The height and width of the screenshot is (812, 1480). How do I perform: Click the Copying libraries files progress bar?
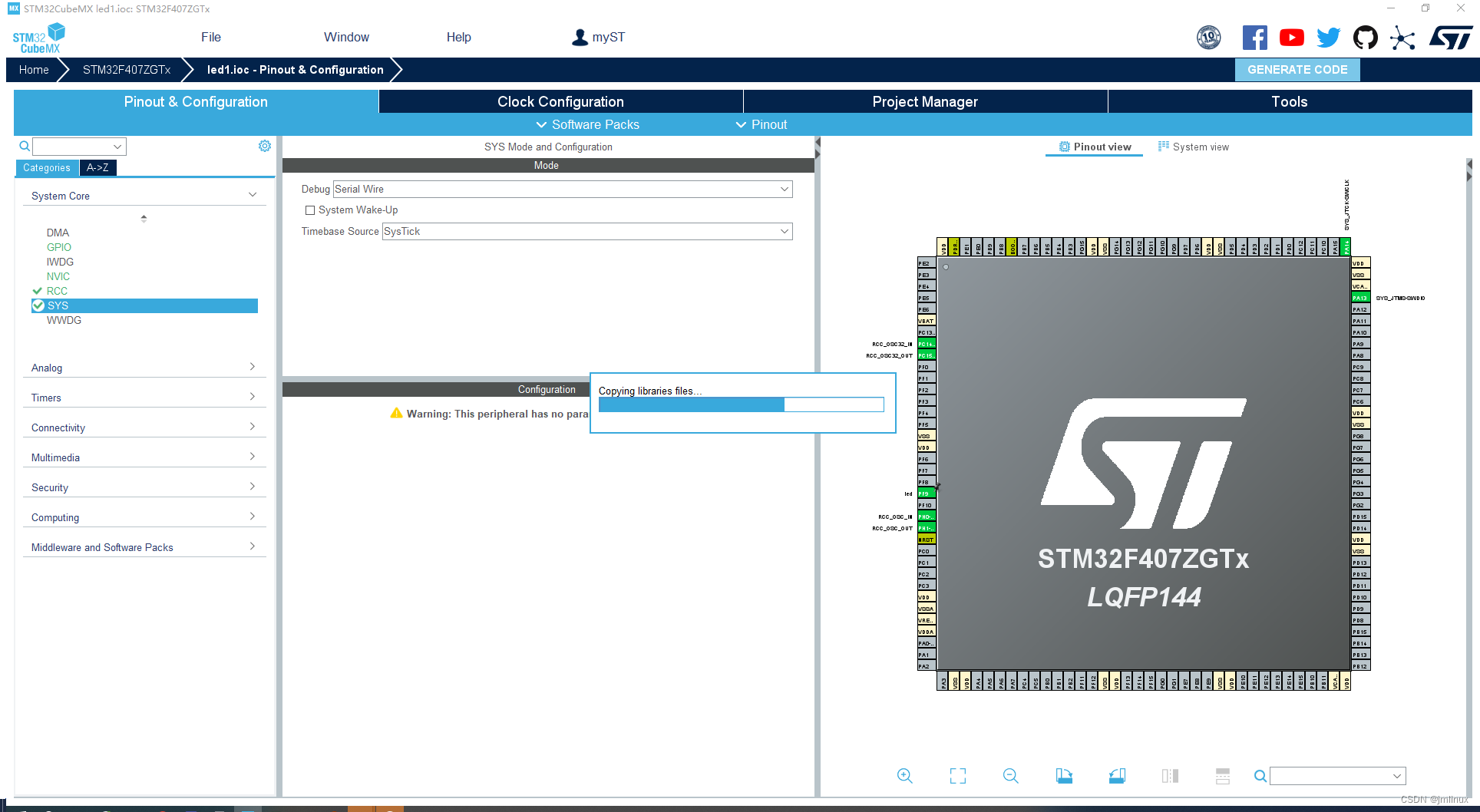739,404
